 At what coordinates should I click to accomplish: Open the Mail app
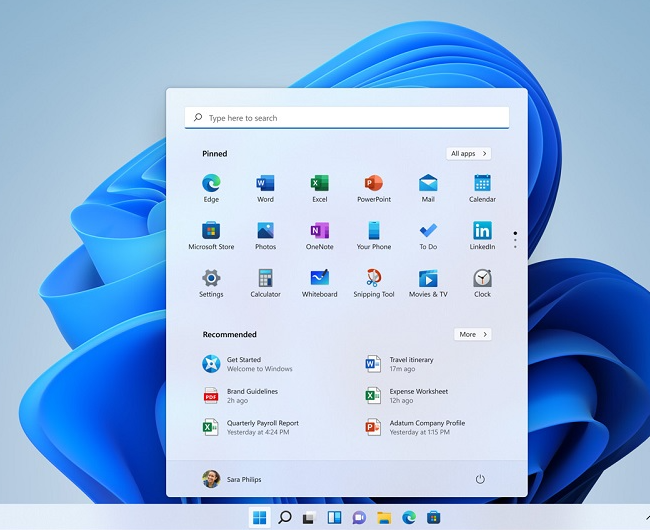pos(428,188)
